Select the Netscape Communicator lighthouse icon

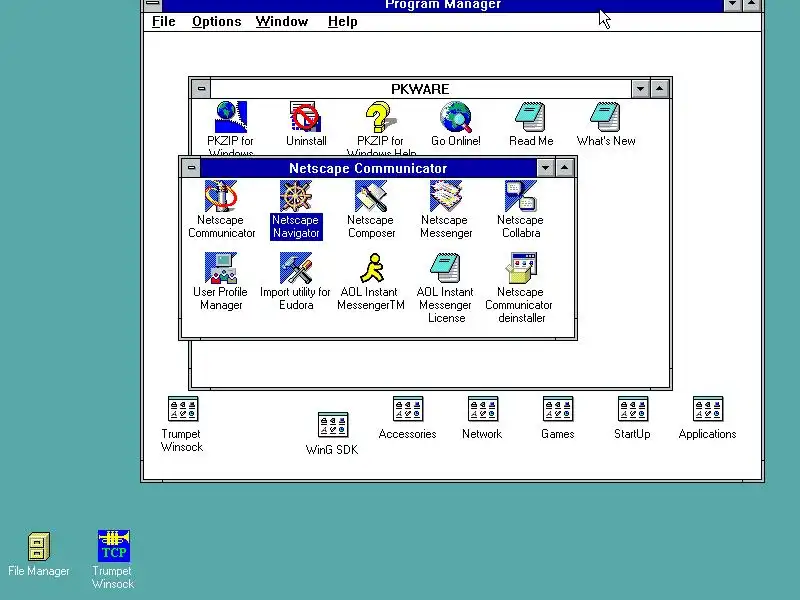[221, 196]
